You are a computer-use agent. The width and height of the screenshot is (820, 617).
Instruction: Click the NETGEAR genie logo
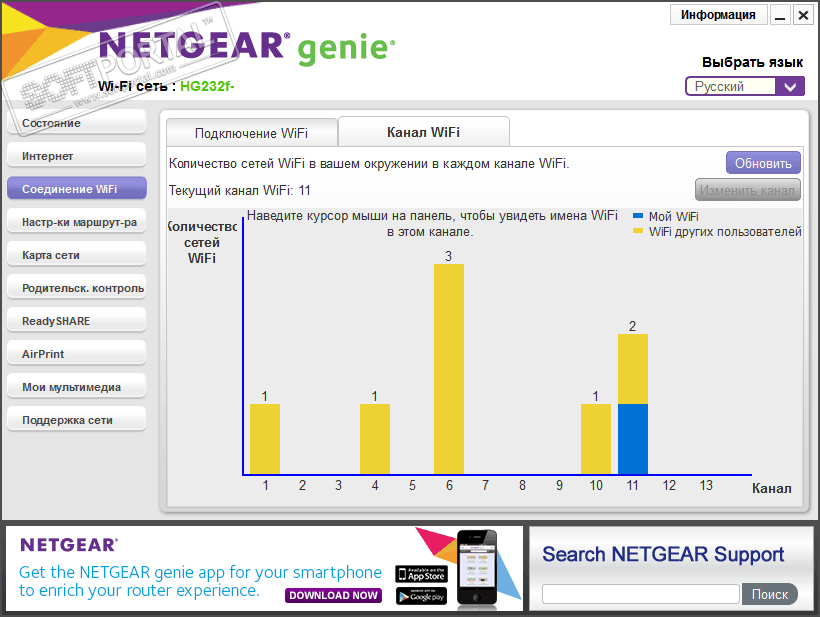coord(247,48)
